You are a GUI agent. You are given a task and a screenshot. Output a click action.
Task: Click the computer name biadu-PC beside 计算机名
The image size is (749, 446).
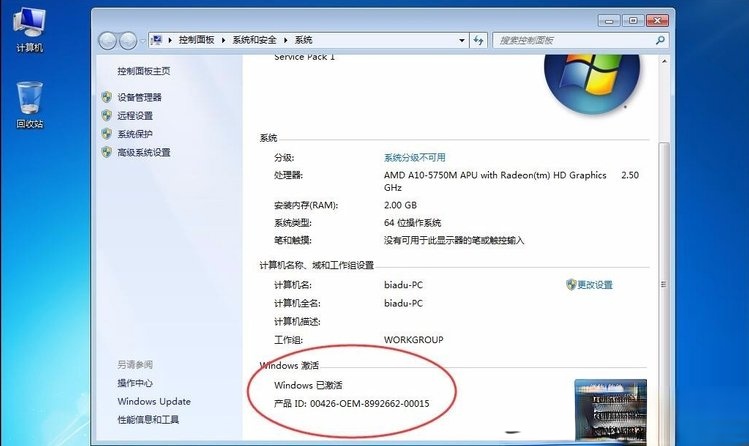[403, 285]
